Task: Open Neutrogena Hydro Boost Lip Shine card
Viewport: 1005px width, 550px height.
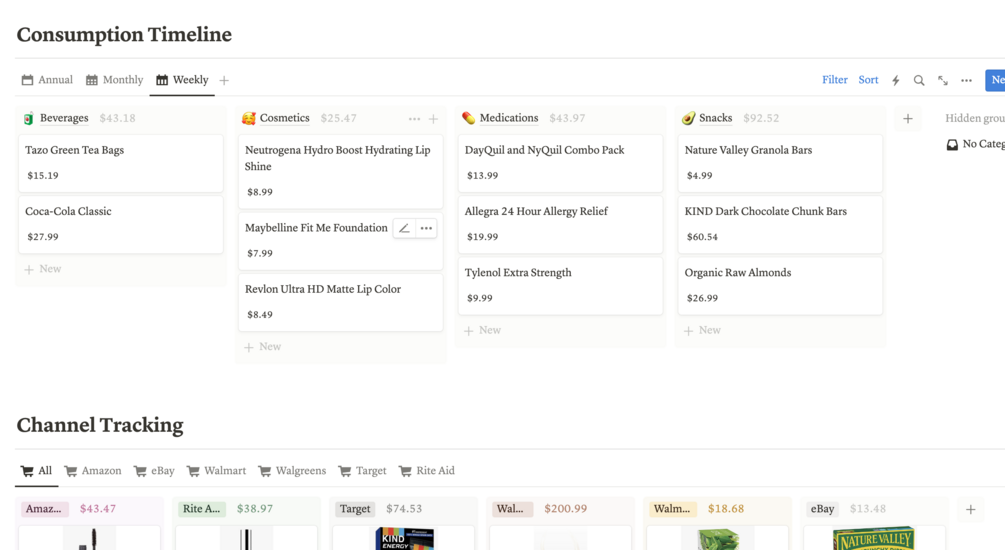Action: 340,171
